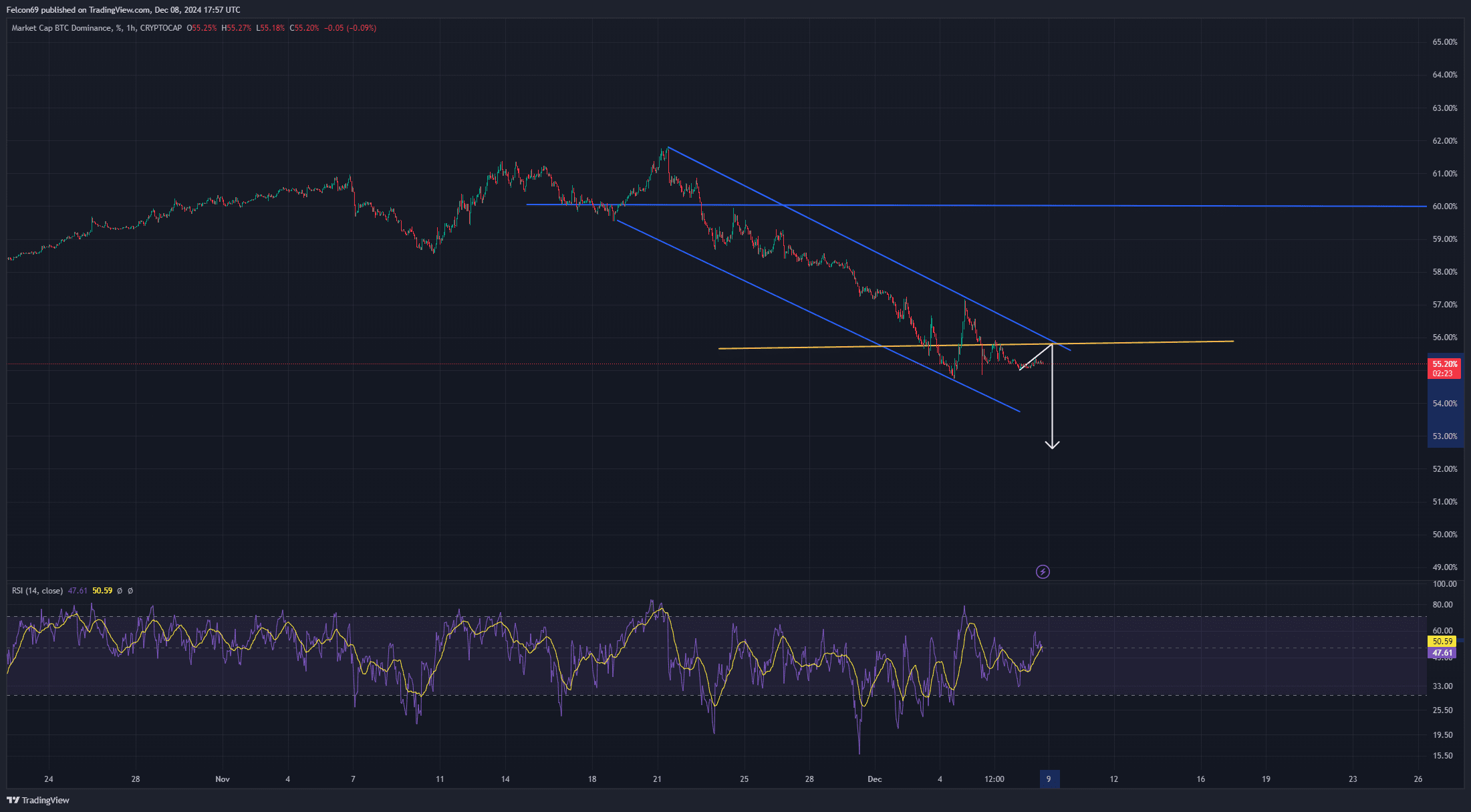Click the white downward arrow head

[x=1053, y=444]
